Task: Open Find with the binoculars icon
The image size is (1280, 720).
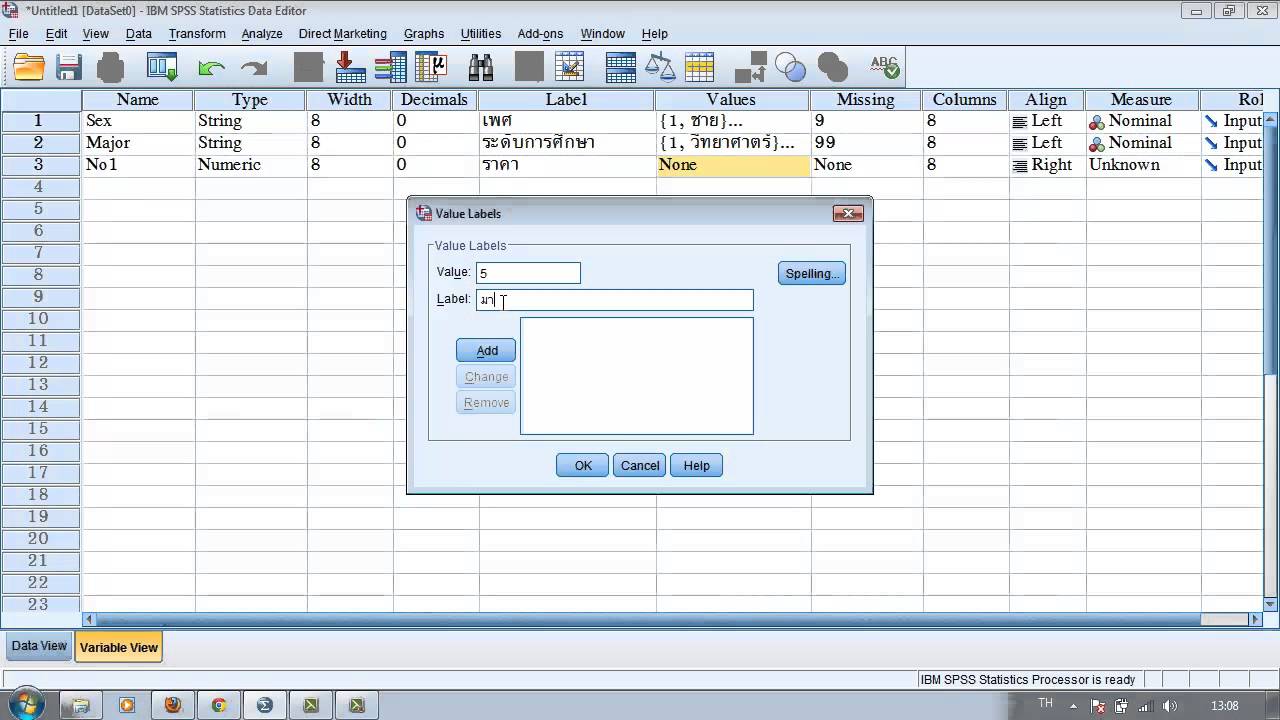Action: (481, 68)
